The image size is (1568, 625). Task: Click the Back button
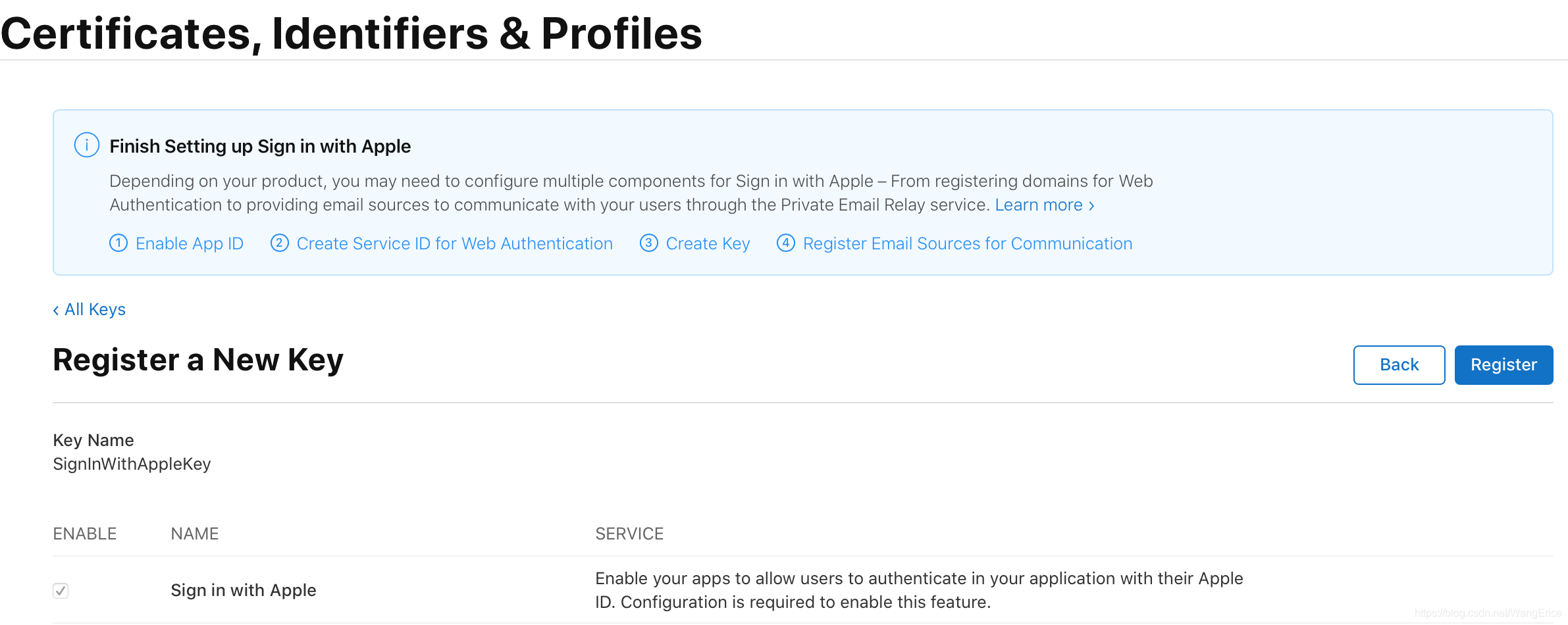(1399, 365)
